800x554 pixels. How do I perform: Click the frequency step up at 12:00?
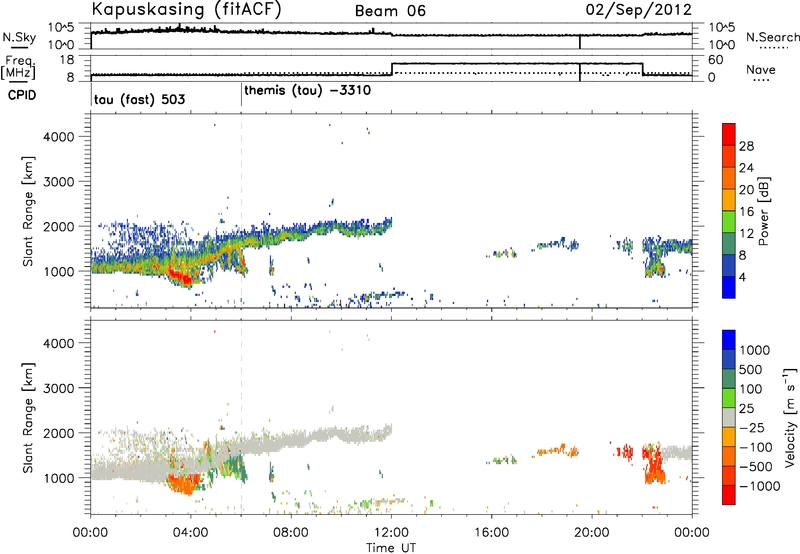pyautogui.click(x=391, y=69)
